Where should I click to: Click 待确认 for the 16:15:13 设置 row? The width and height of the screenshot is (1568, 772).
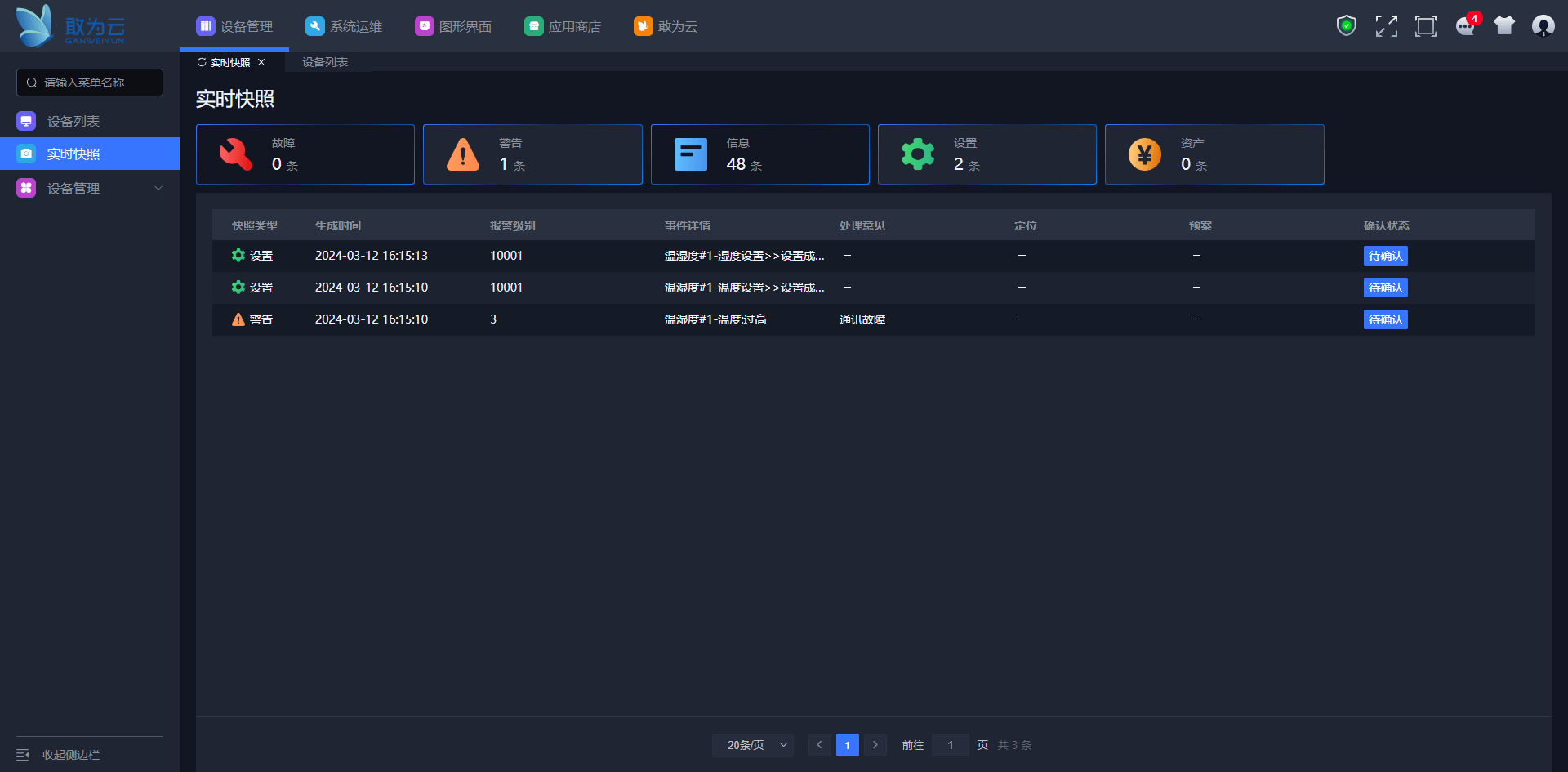click(1385, 256)
